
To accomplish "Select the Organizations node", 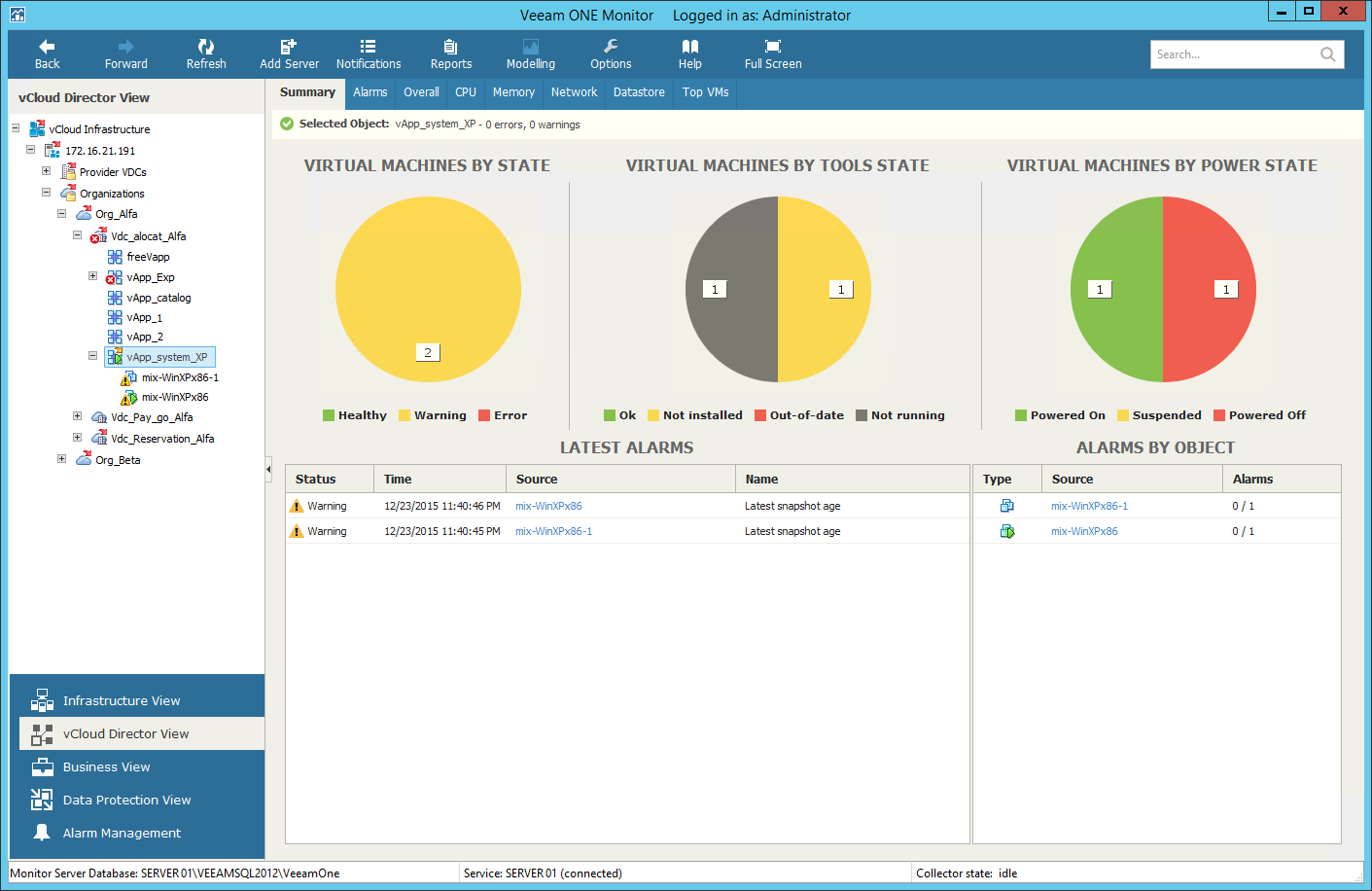I will point(112,194).
